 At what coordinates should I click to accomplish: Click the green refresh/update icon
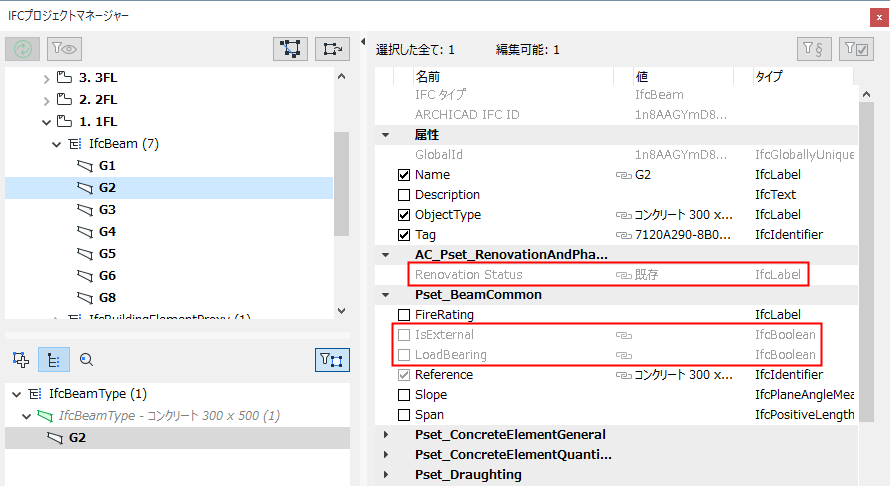[23, 48]
